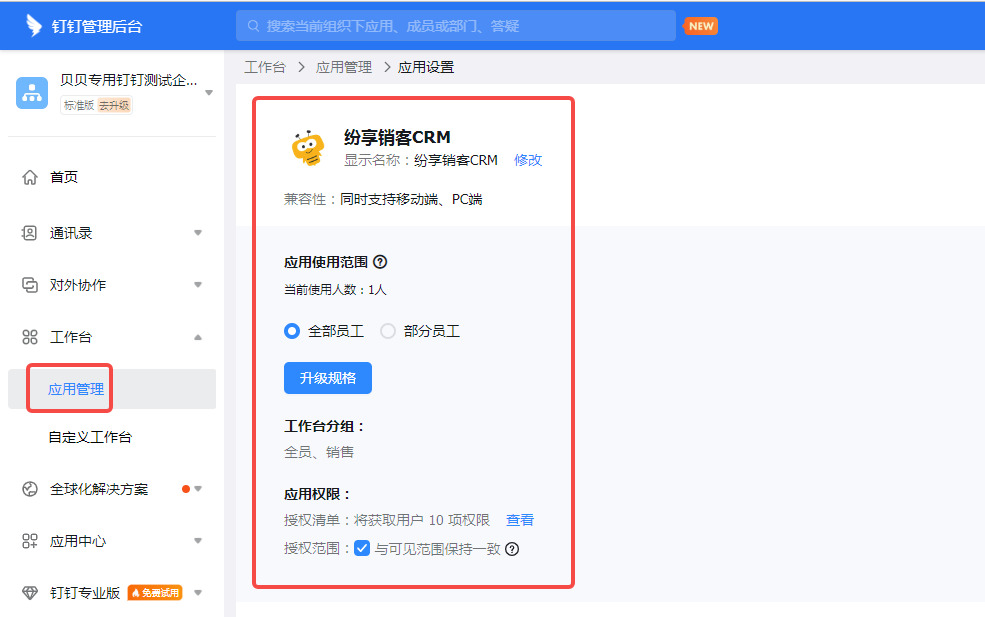985x617 pixels.
Task: Click the red notification dot on 全球化解决方案
Action: pos(186,489)
